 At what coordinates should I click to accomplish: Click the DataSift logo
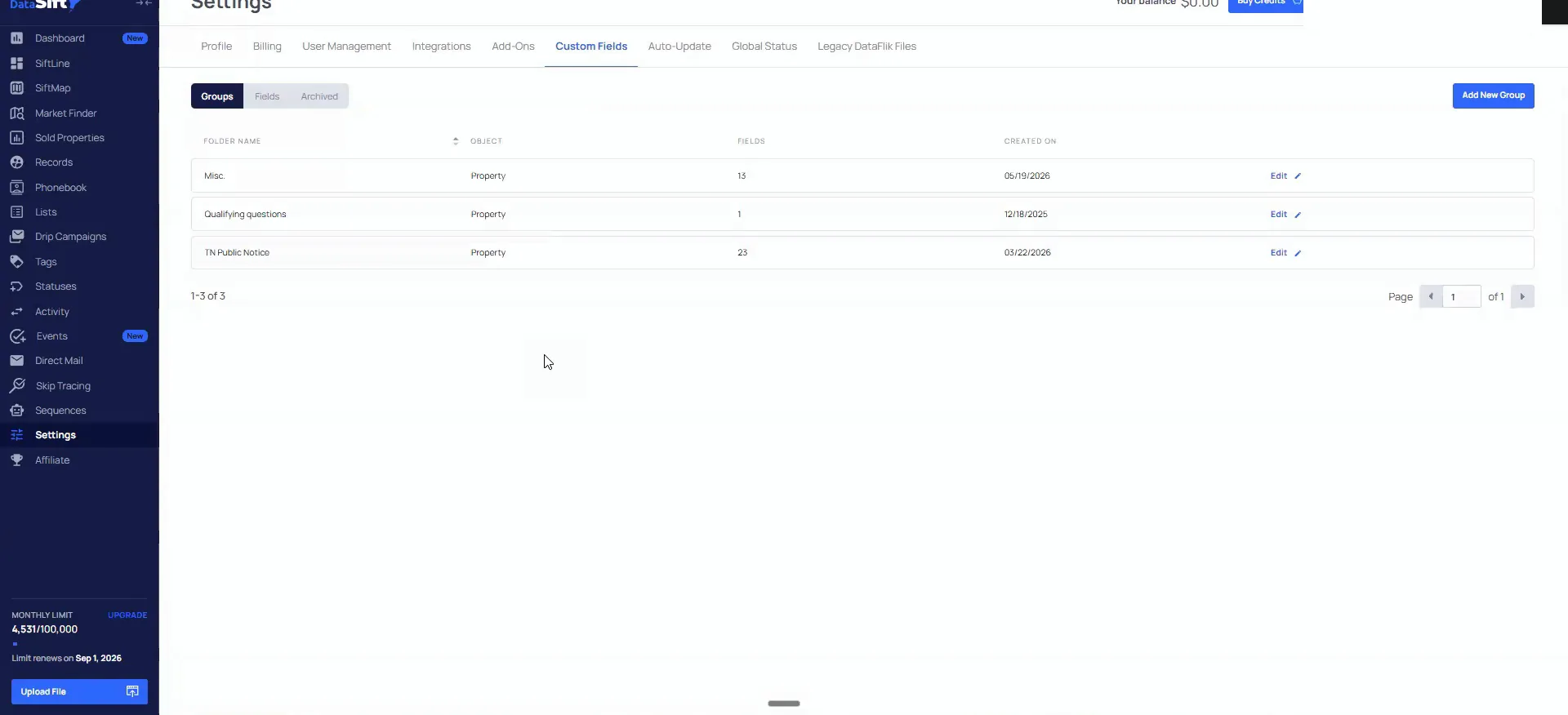click(45, 4)
